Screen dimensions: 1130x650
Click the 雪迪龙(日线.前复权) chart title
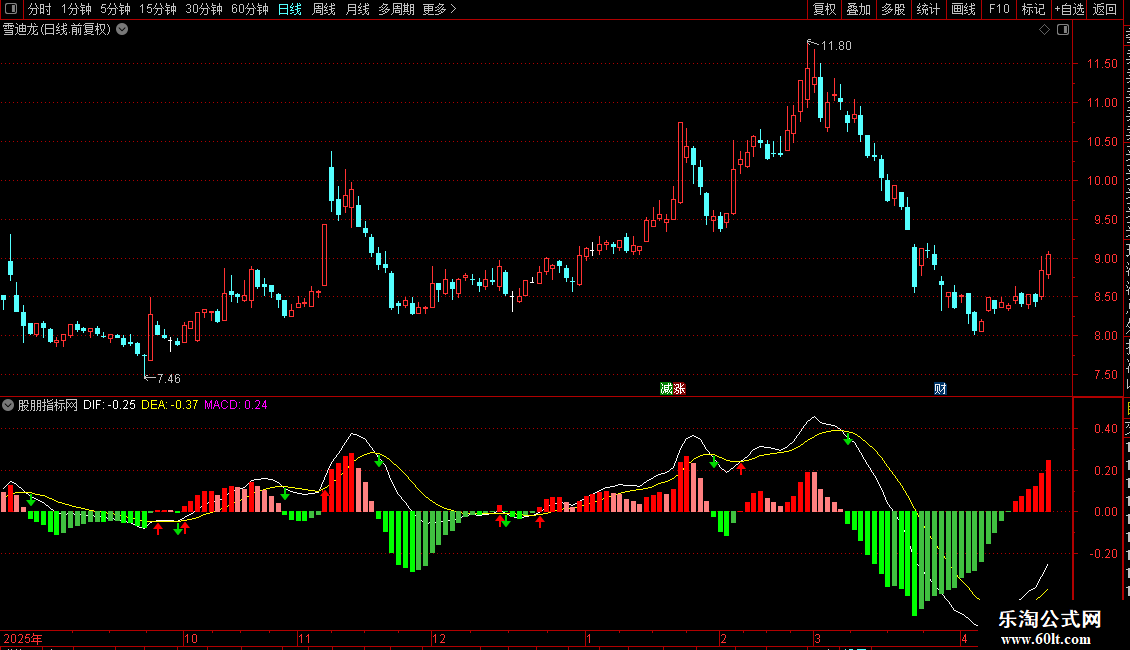(x=57, y=30)
